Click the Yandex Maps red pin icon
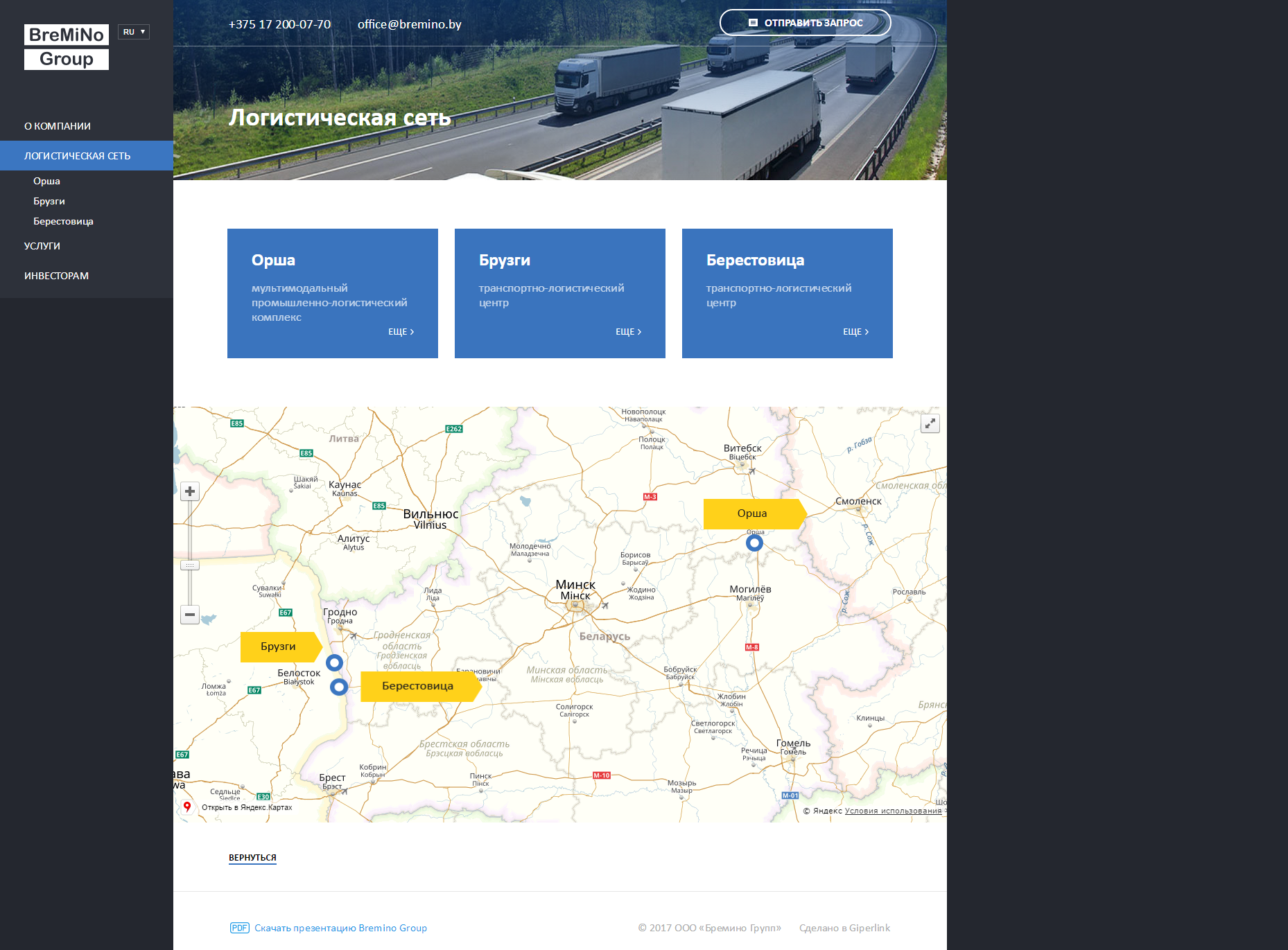 point(187,807)
